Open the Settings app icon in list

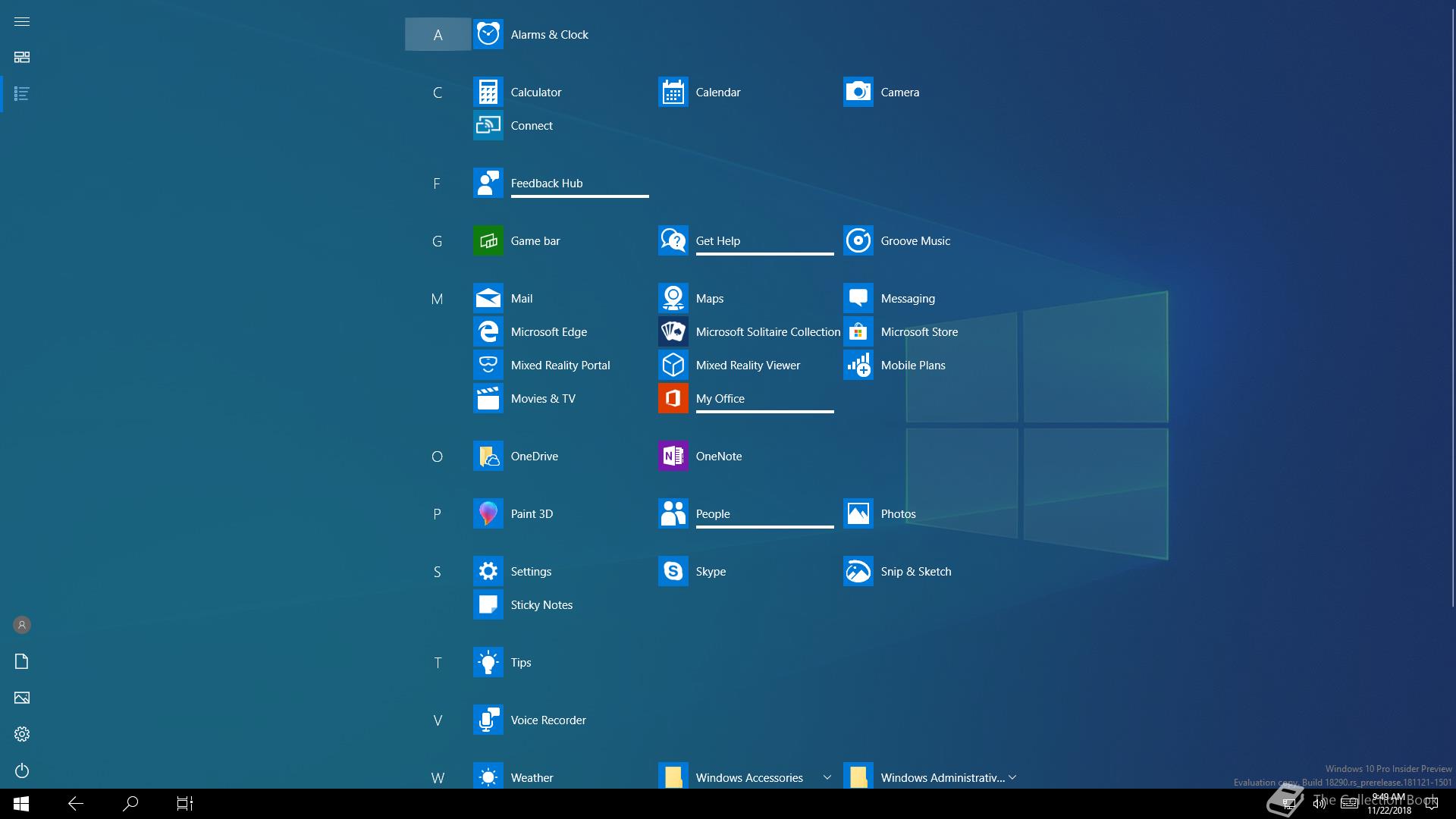click(488, 572)
